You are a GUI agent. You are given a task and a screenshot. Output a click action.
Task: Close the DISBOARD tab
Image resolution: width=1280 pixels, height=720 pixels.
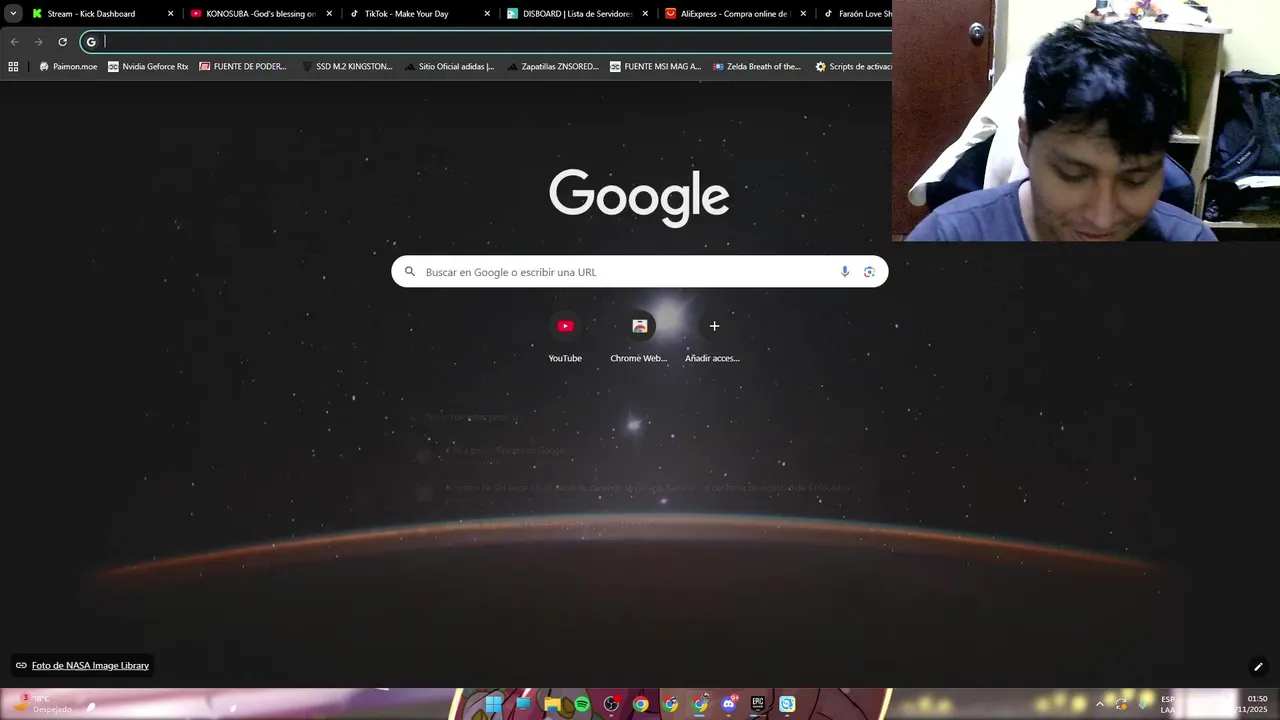point(645,14)
